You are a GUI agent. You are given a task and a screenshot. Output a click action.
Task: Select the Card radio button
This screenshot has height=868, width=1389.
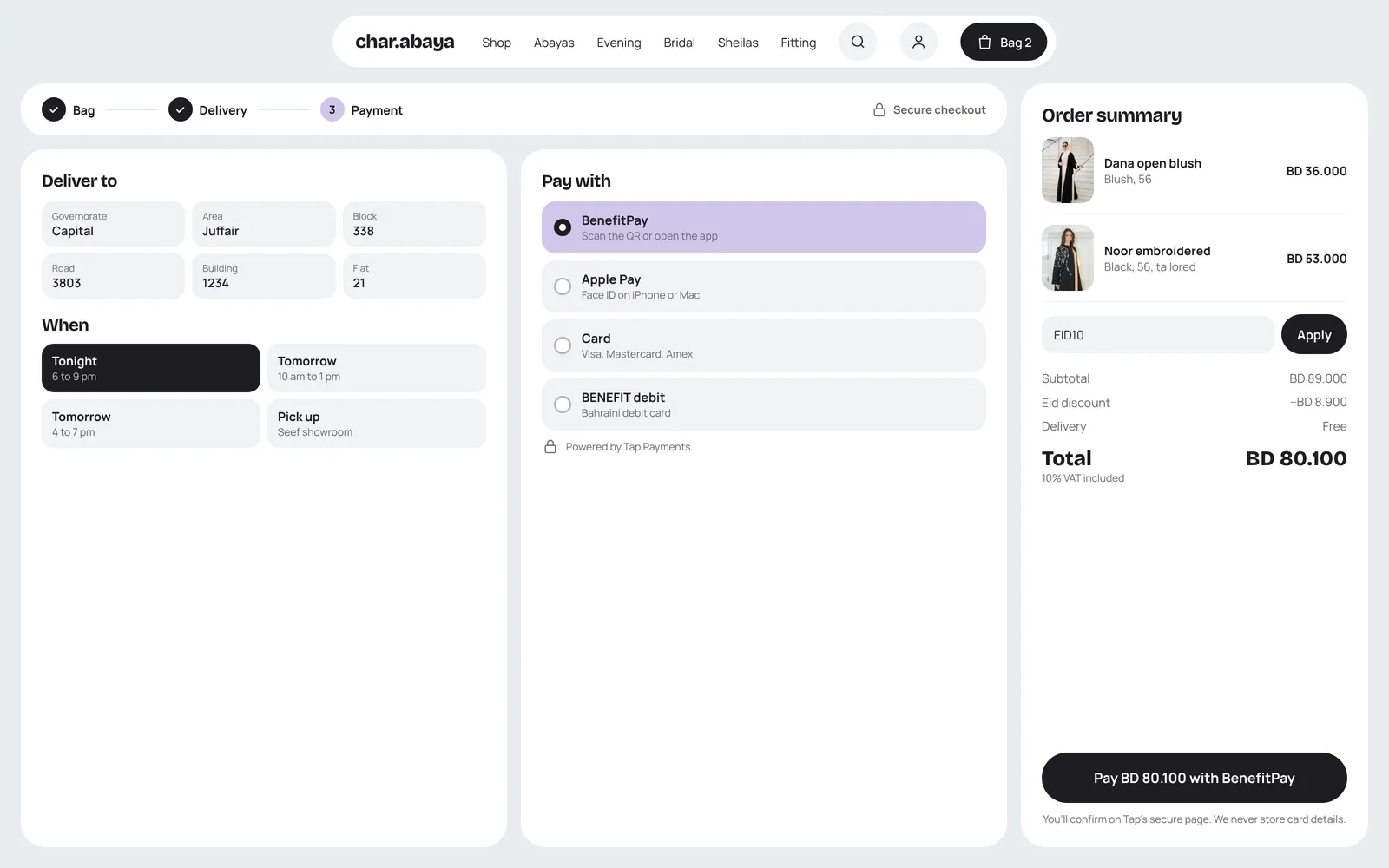[563, 345]
